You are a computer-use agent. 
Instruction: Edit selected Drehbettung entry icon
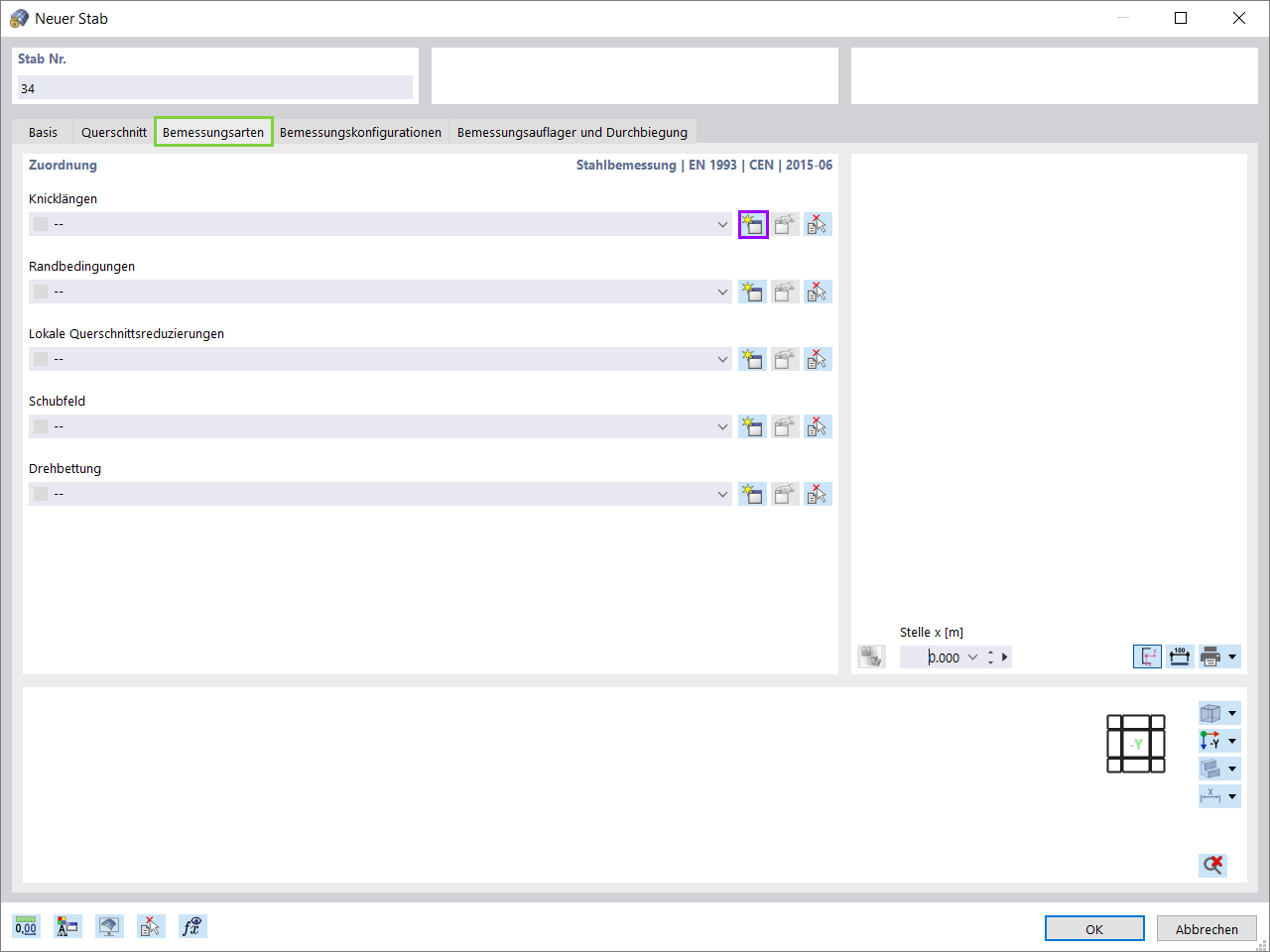coord(786,495)
